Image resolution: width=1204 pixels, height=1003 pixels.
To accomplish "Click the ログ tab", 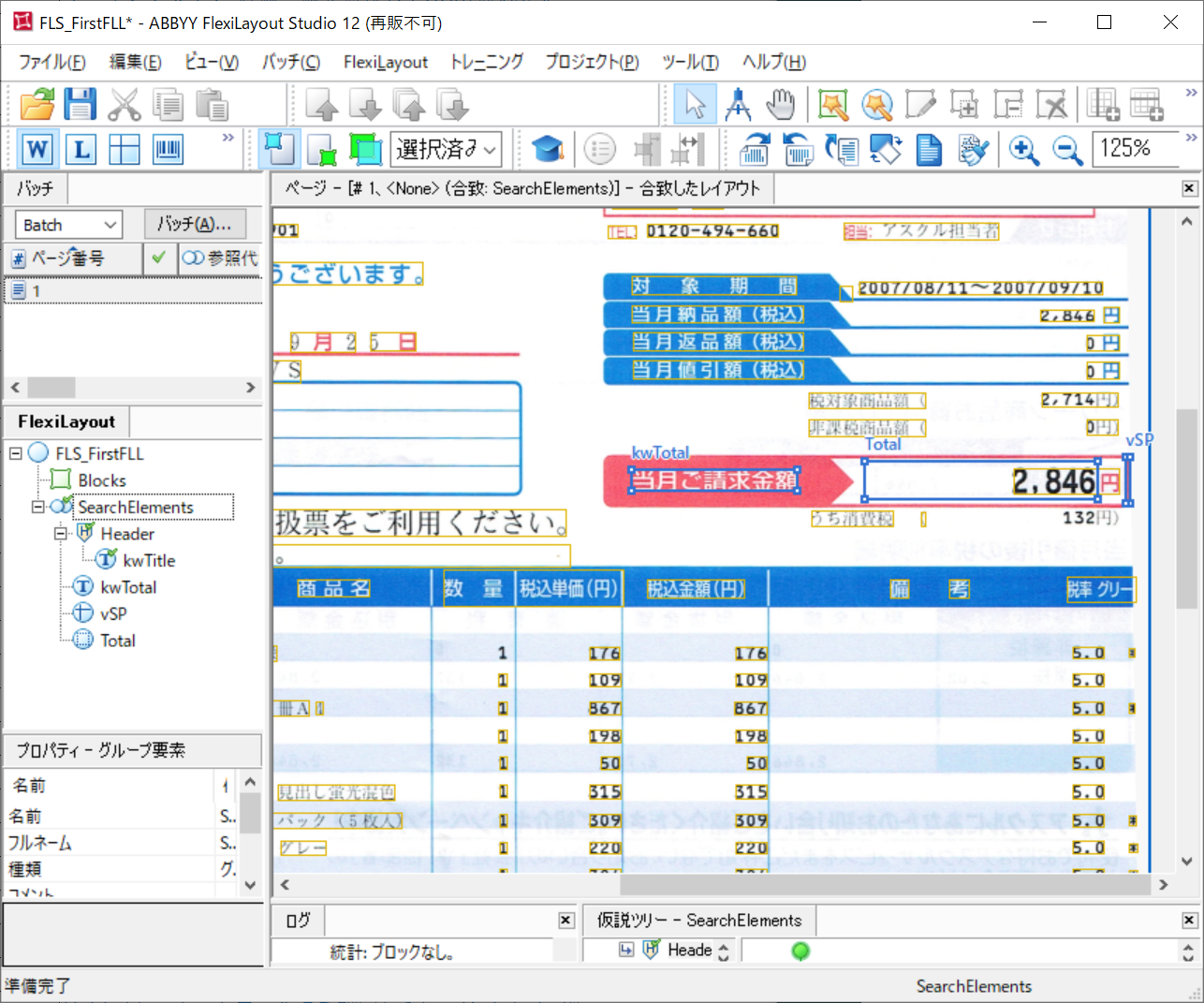I will (x=298, y=921).
